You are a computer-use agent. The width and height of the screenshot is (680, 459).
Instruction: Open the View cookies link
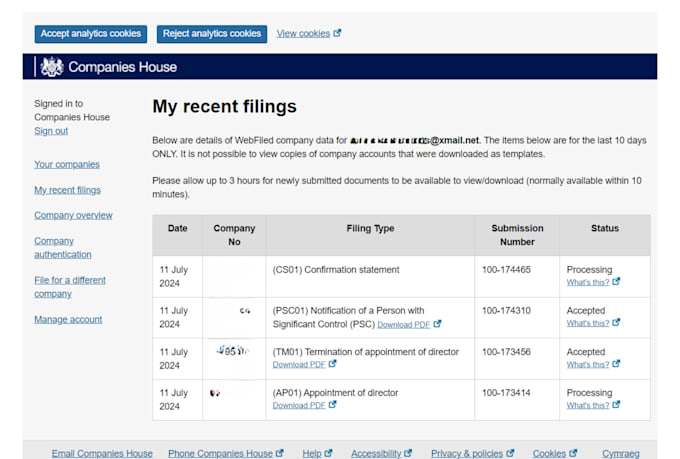[x=303, y=33]
